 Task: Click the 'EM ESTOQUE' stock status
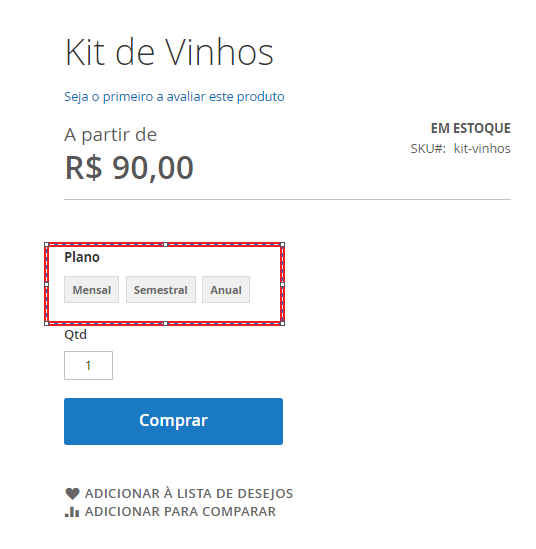471,128
